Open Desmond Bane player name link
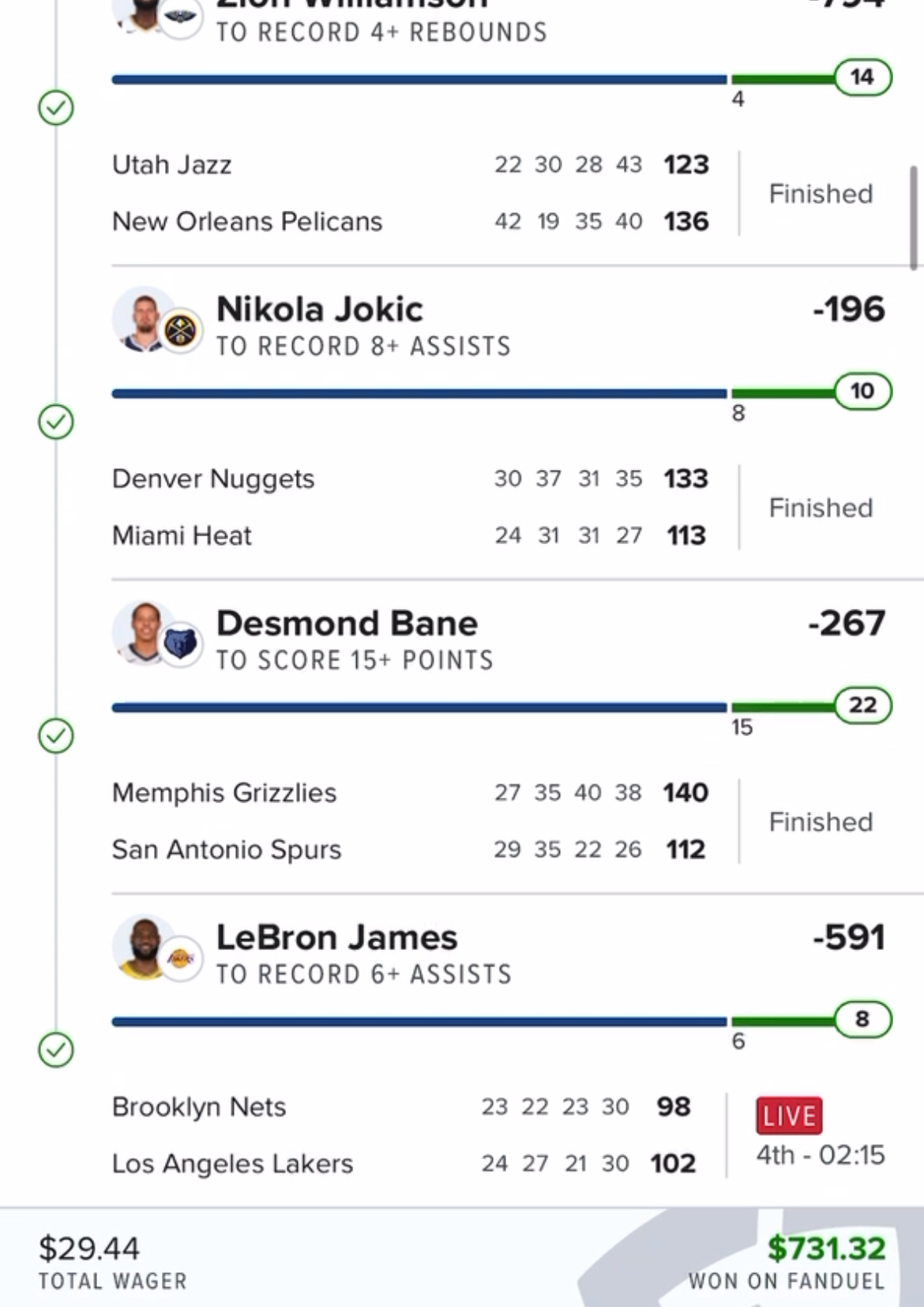Image resolution: width=924 pixels, height=1307 pixels. click(347, 624)
